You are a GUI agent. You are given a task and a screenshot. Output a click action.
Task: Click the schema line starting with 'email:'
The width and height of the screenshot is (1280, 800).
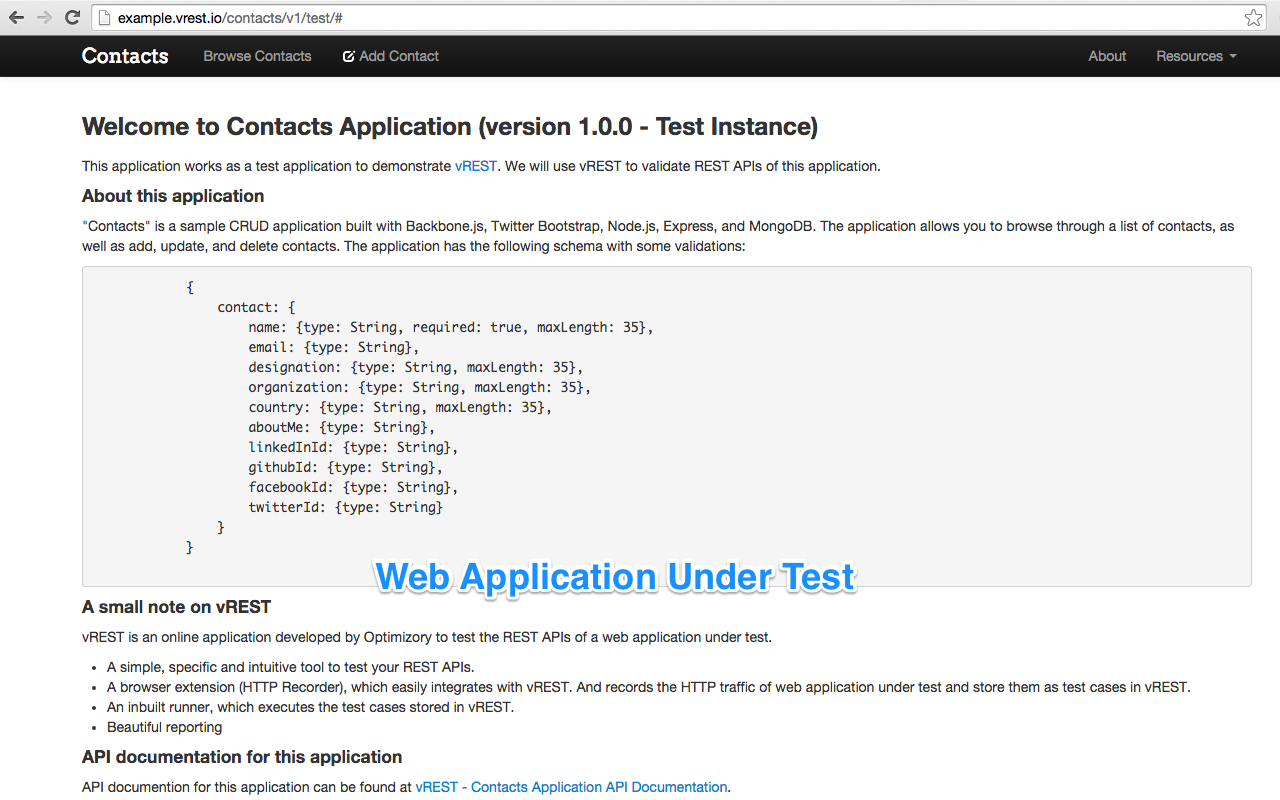click(334, 347)
